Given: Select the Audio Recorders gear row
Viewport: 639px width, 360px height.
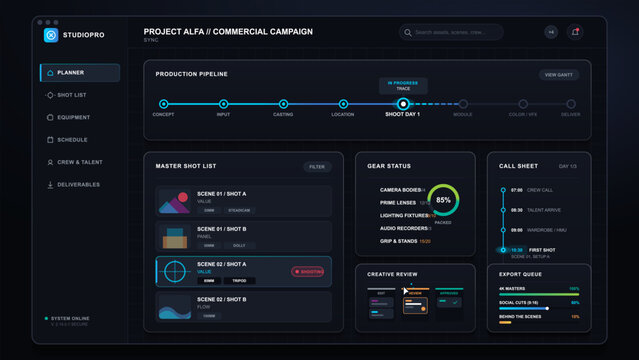Looking at the screenshot, I should (405, 228).
